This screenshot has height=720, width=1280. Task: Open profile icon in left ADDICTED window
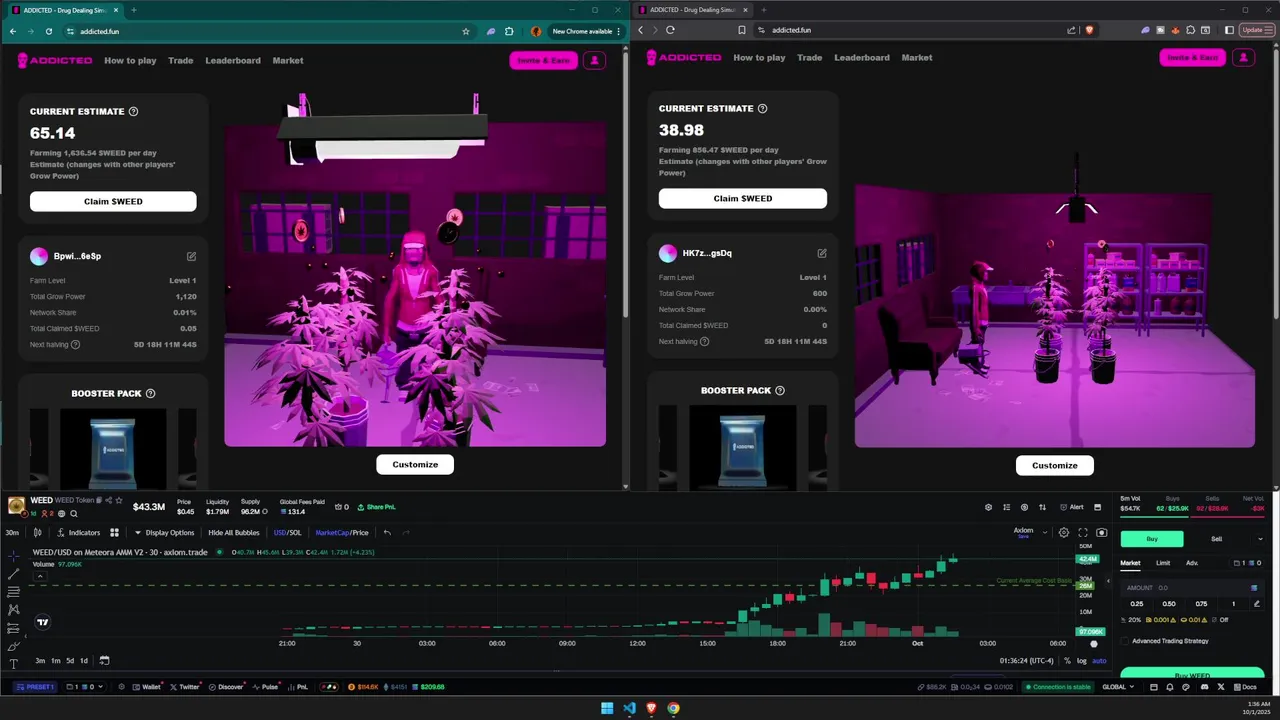pos(594,60)
